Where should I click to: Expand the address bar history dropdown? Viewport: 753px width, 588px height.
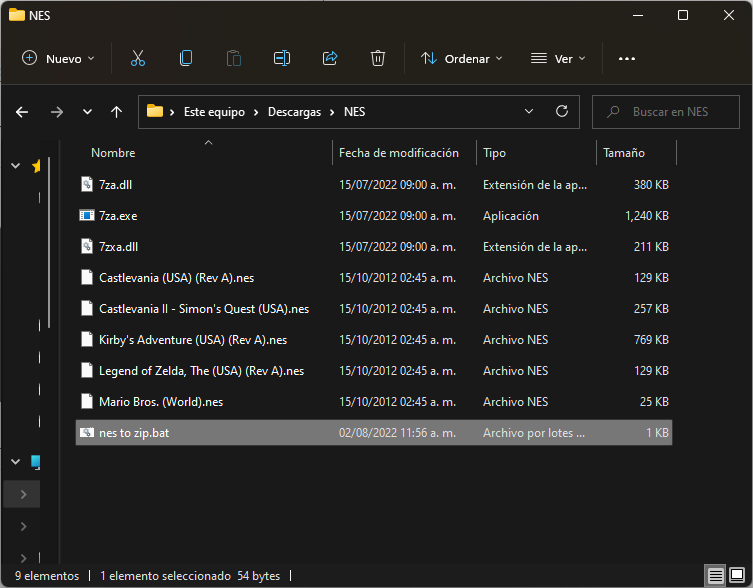click(x=529, y=111)
